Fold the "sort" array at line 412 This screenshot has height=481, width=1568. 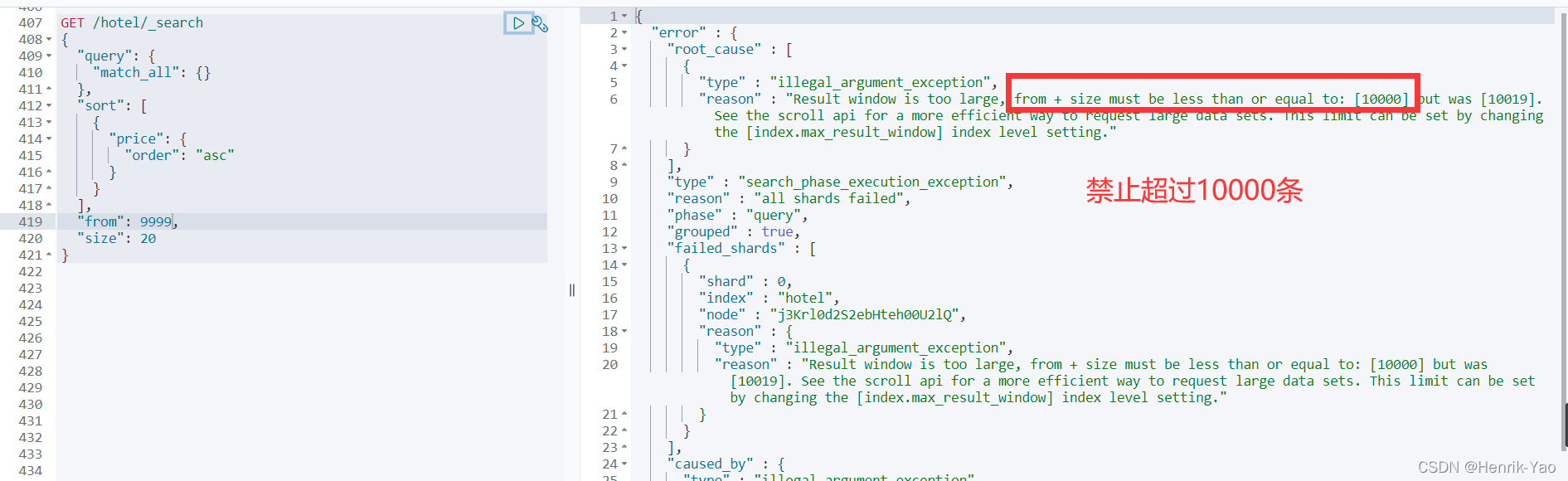point(49,105)
